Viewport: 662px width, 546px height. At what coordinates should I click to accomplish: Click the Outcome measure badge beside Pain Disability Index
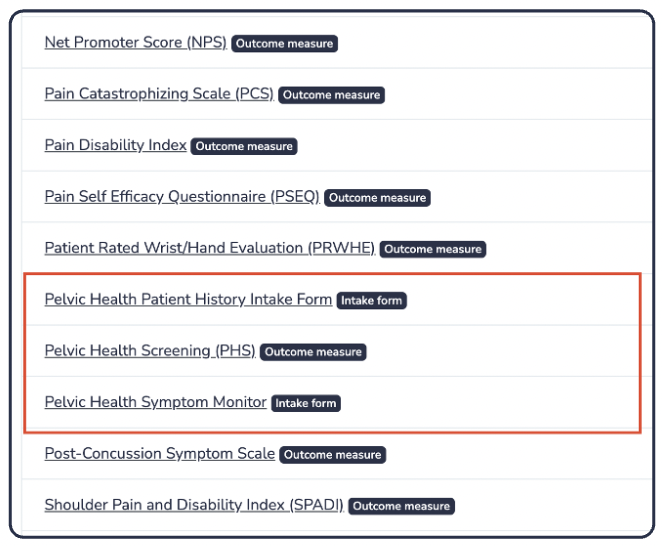[x=244, y=147]
